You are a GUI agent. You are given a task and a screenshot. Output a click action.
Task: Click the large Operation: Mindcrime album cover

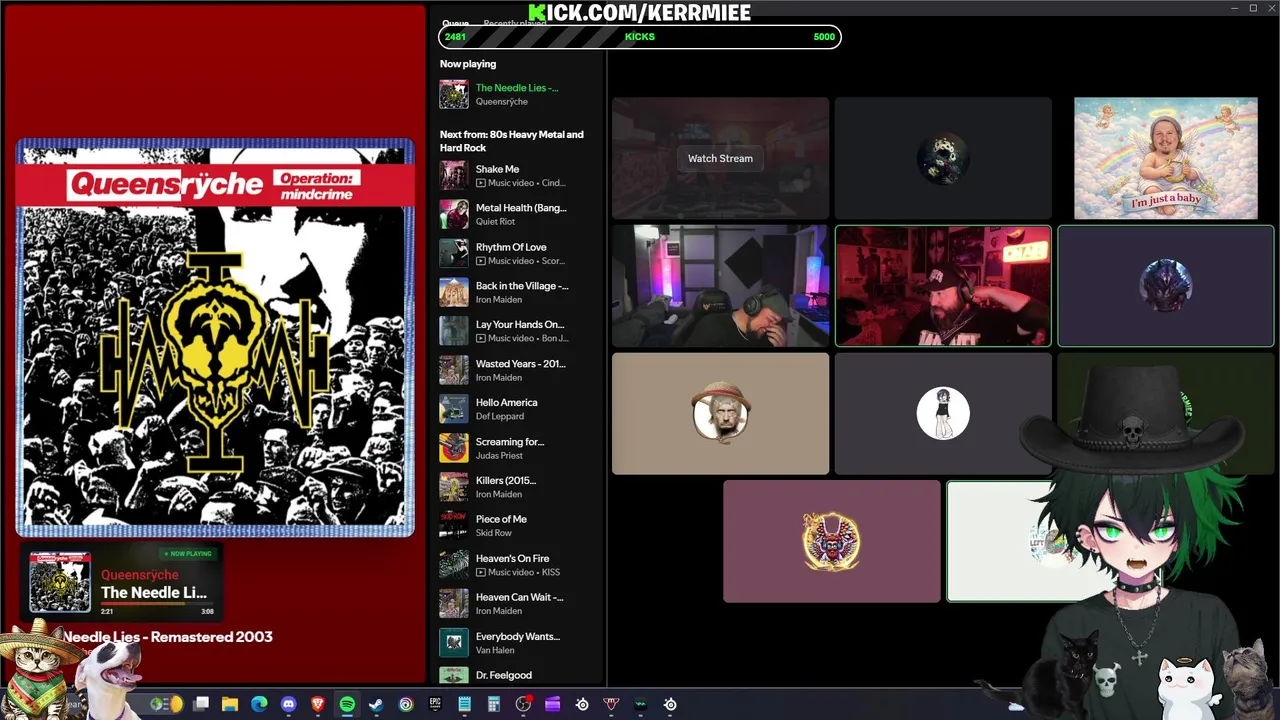tap(215, 338)
